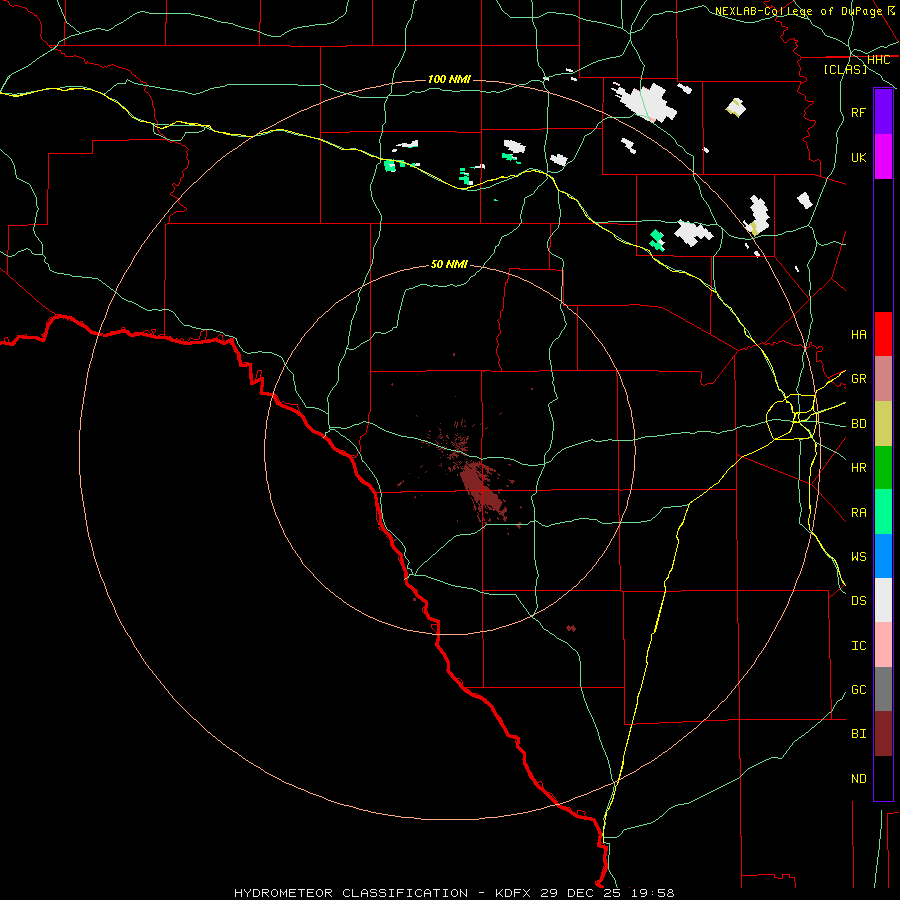Click the ND legend label

(858, 778)
